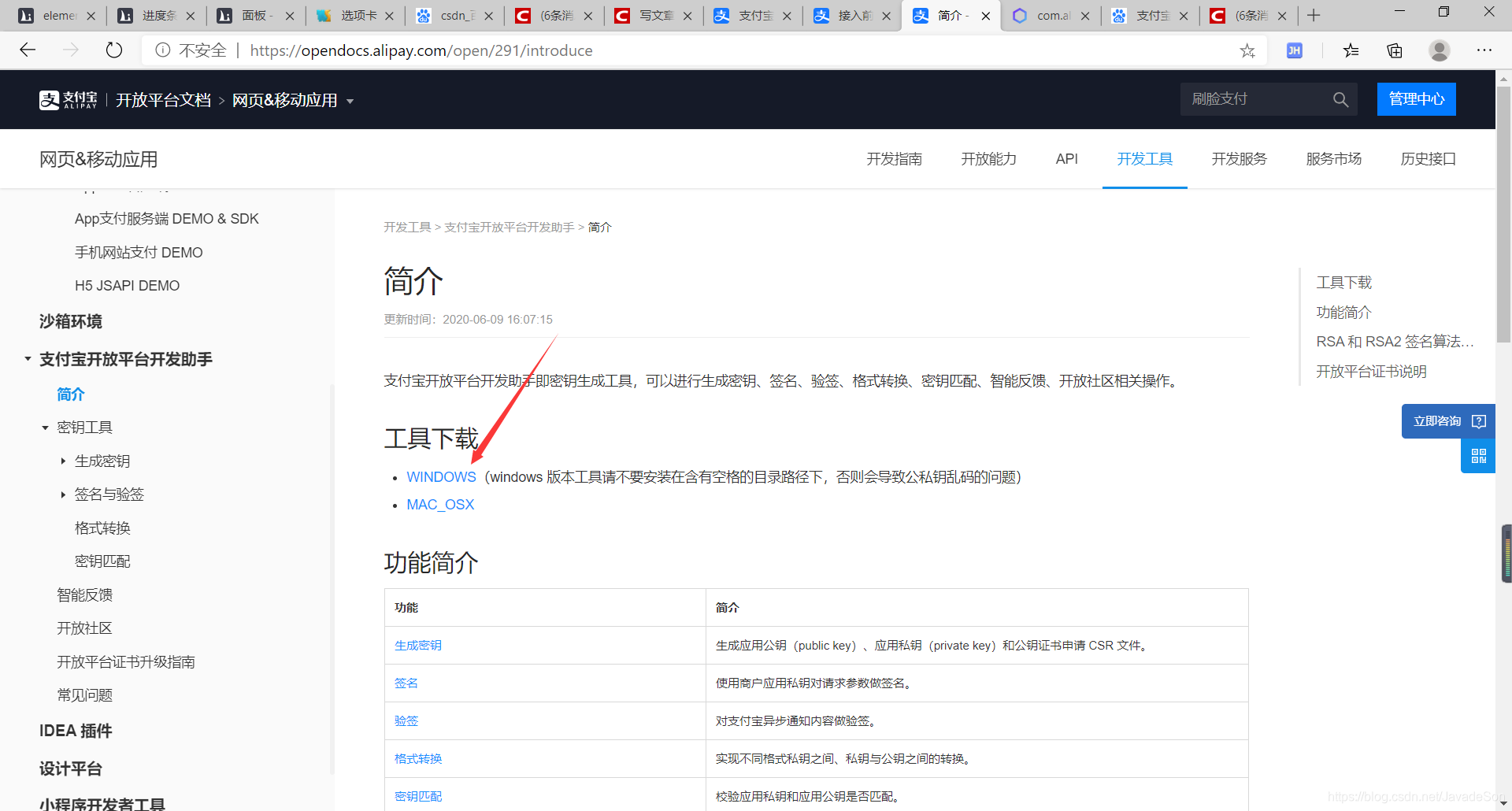Jump to 工具下载 in page outline
Viewport: 1512px width, 811px height.
1343,283
